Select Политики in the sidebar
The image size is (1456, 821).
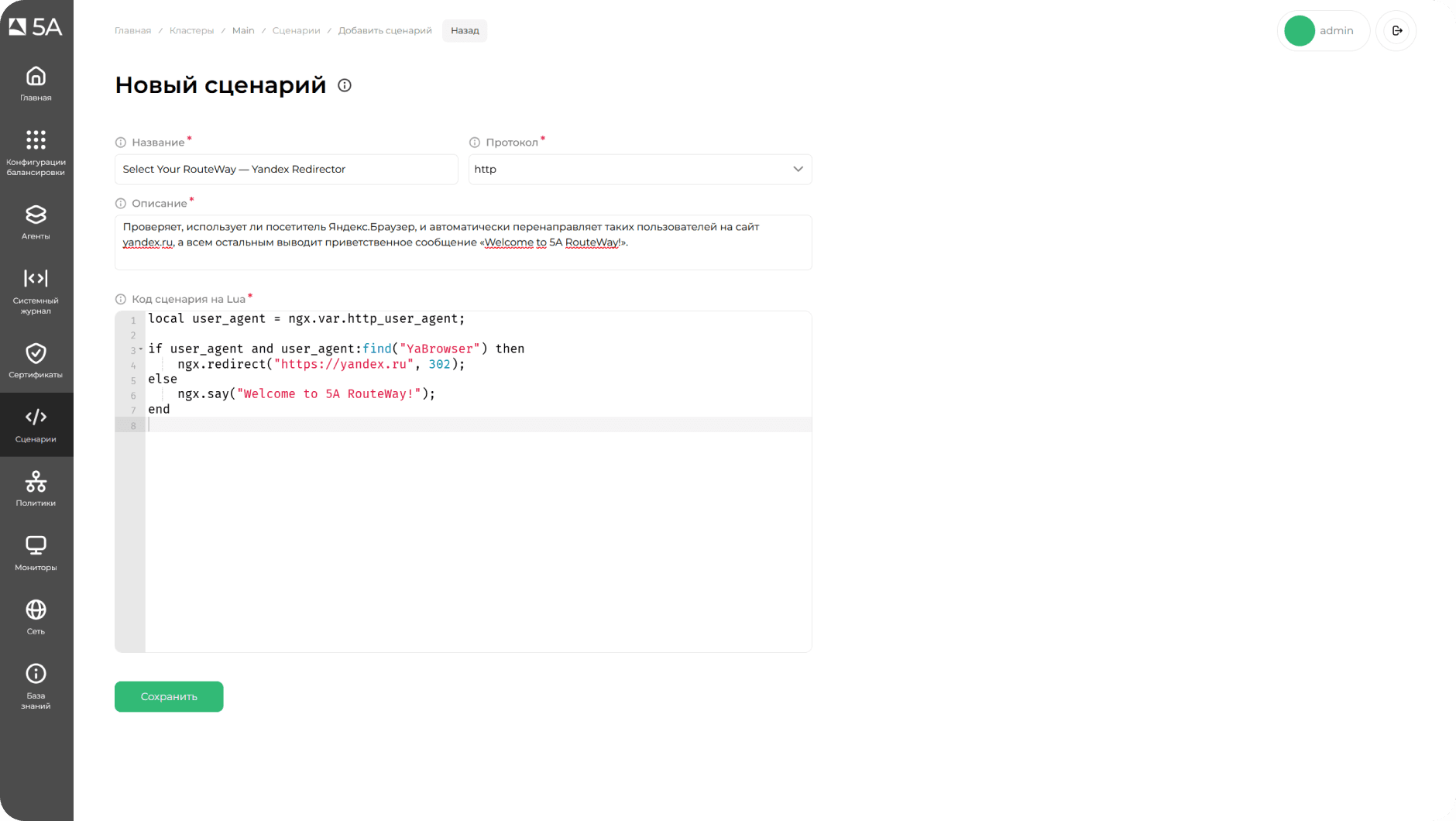(x=36, y=489)
